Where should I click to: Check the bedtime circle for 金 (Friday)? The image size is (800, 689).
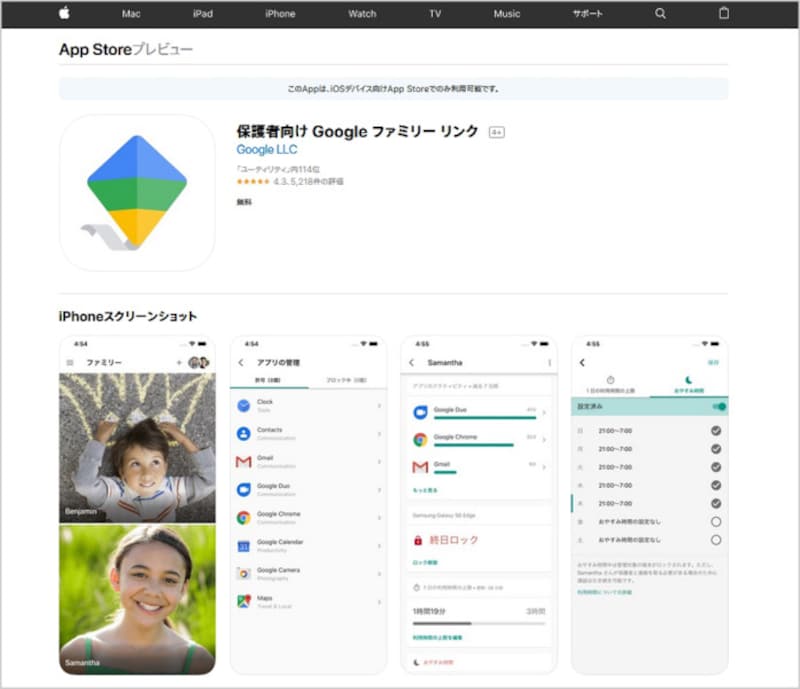coord(717,521)
